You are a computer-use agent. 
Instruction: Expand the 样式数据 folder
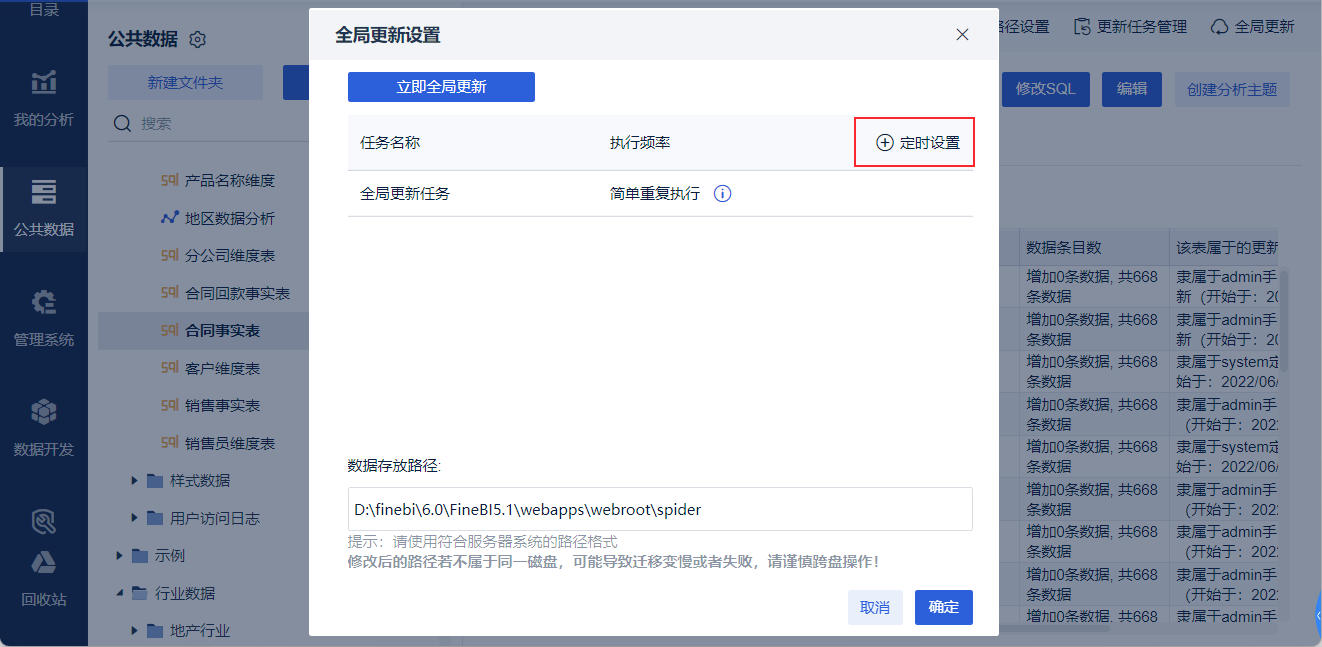coord(135,481)
